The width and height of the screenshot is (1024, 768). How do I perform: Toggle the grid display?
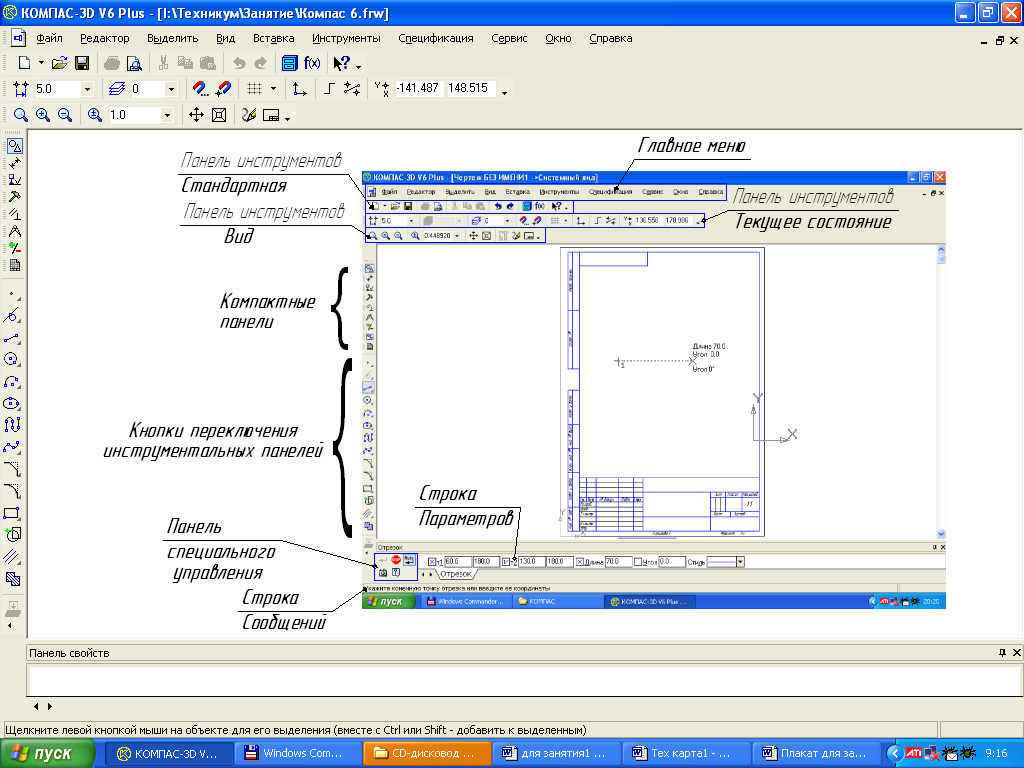click(x=255, y=88)
